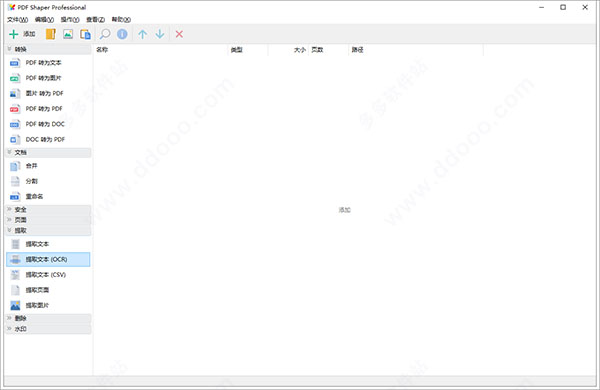Minimize the PDF Shaper window

[x=541, y=7]
